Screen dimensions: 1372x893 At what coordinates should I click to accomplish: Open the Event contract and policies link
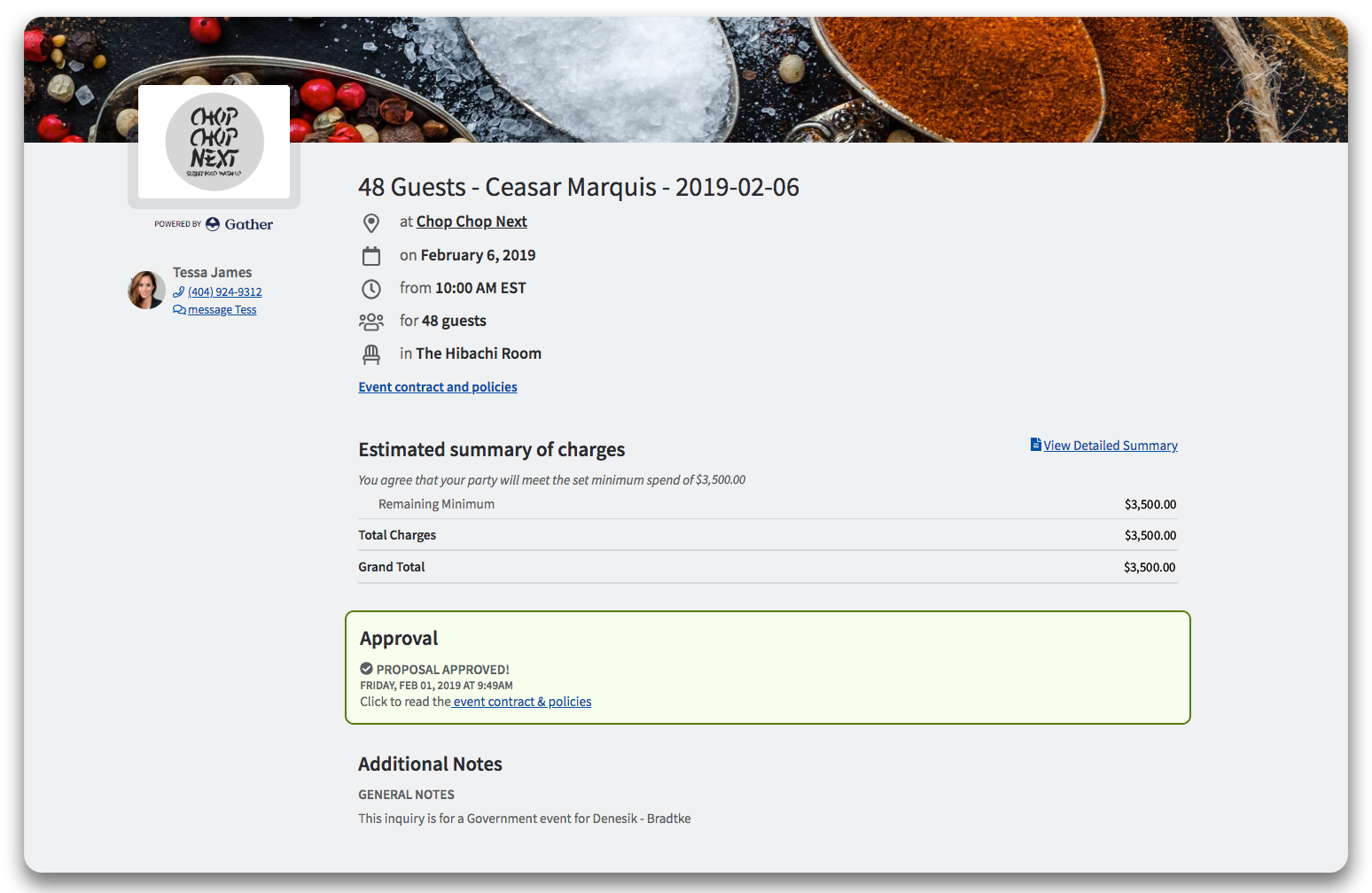(x=437, y=386)
